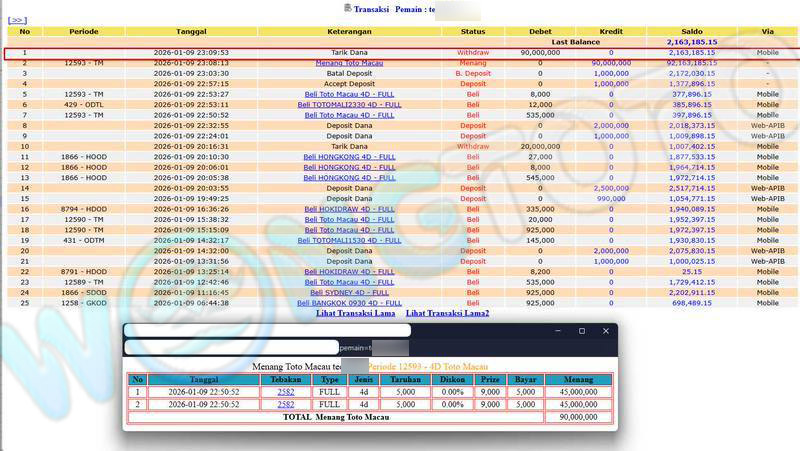Click the popup window title tab
Screen dimensions: 800x451
pyautogui.click(x=267, y=331)
